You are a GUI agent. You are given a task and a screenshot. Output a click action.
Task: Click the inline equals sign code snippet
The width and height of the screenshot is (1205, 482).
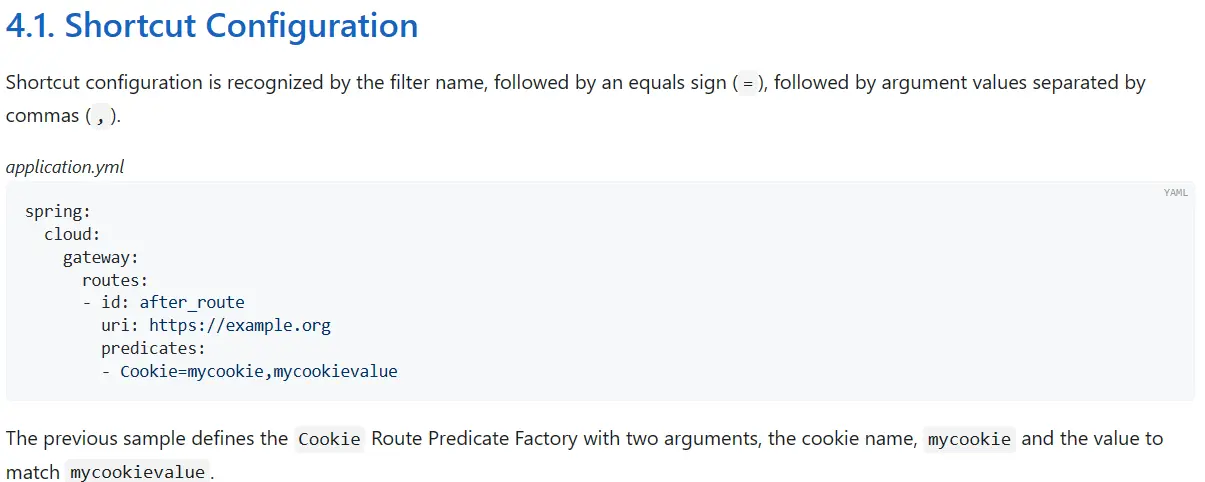coord(746,83)
